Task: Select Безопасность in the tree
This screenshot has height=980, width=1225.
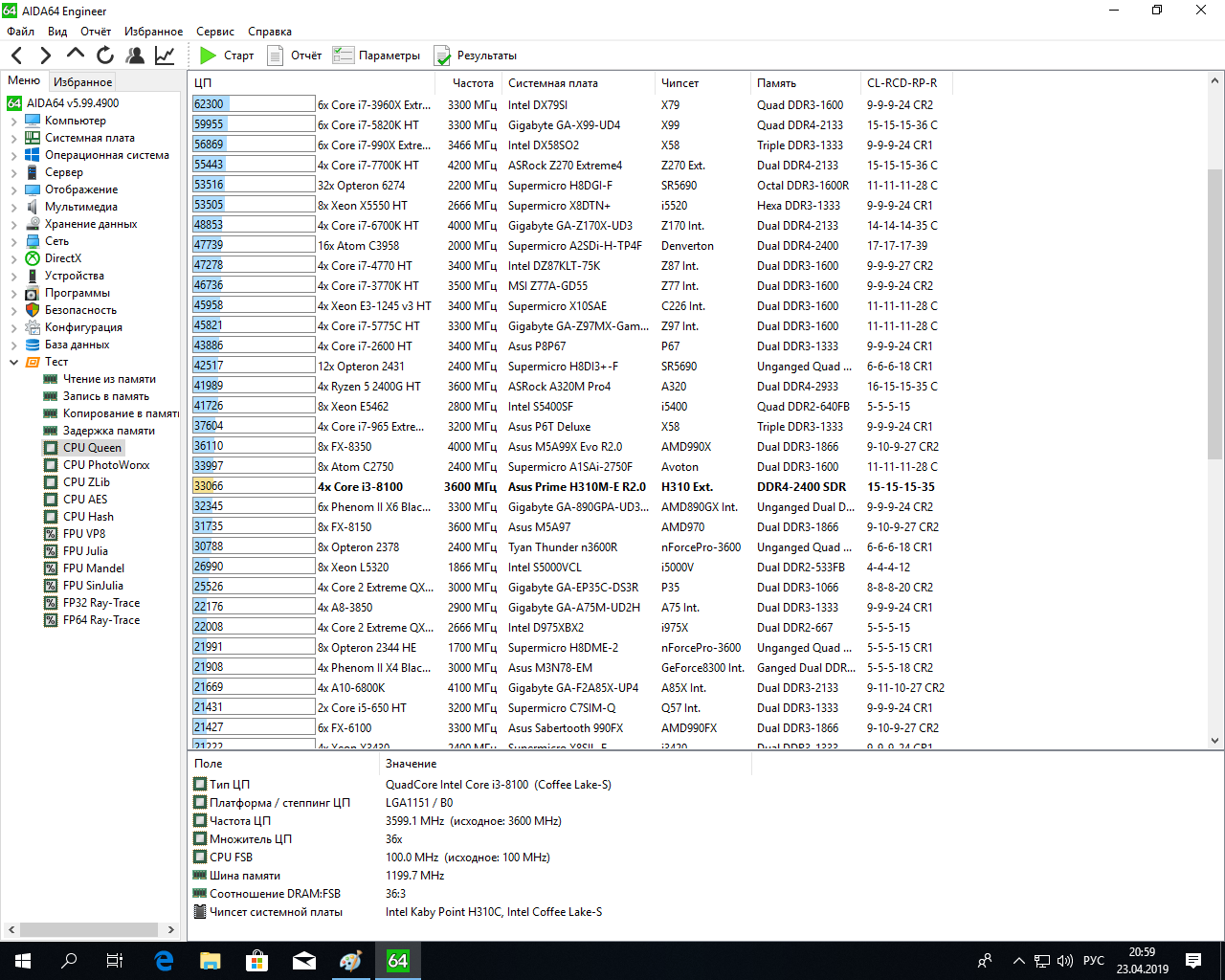Action: tap(80, 310)
